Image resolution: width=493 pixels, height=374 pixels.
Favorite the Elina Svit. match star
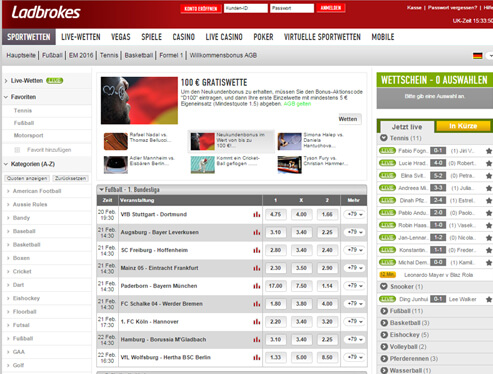(489, 176)
